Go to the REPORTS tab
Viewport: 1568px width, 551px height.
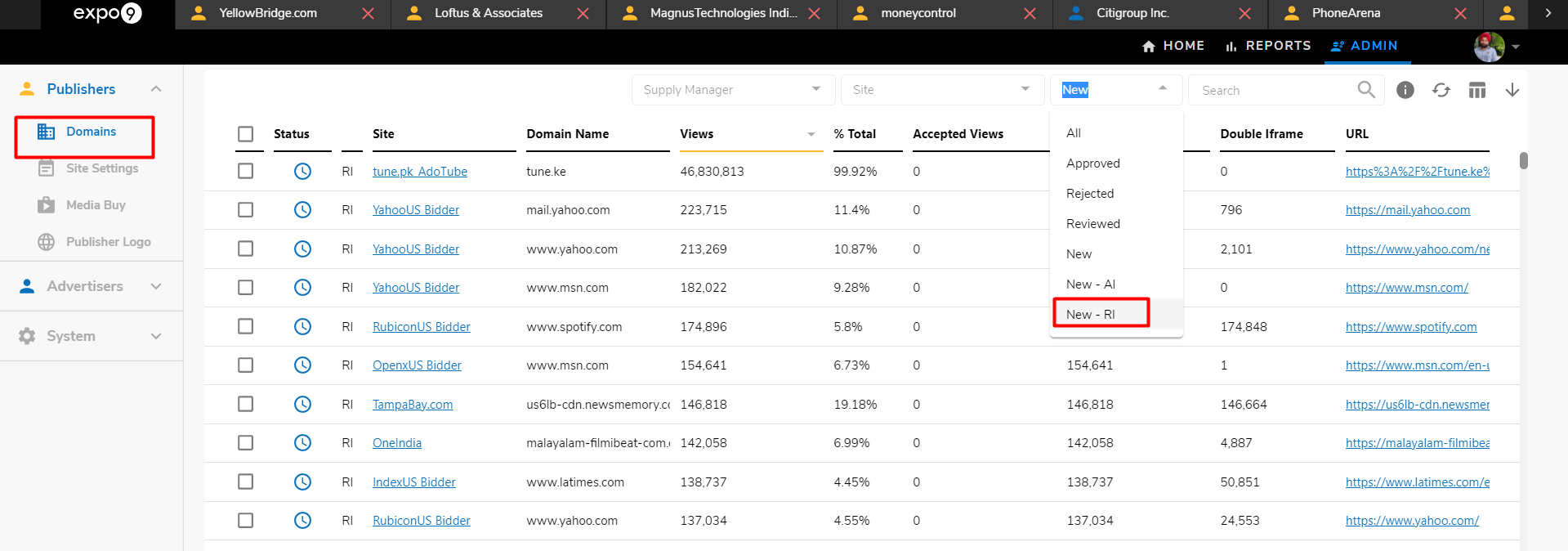1268,46
